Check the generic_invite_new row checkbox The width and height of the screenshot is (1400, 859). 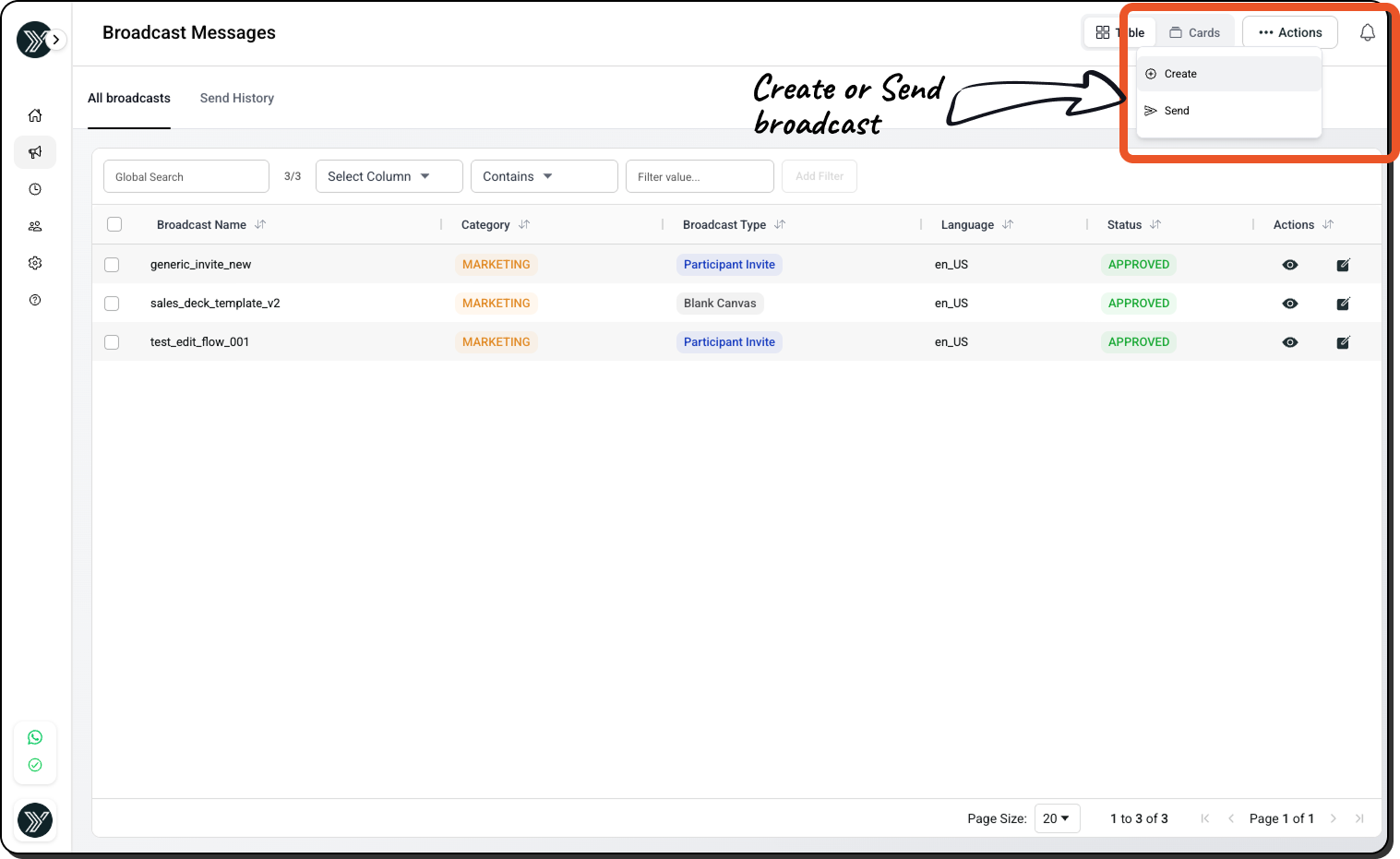click(x=112, y=265)
